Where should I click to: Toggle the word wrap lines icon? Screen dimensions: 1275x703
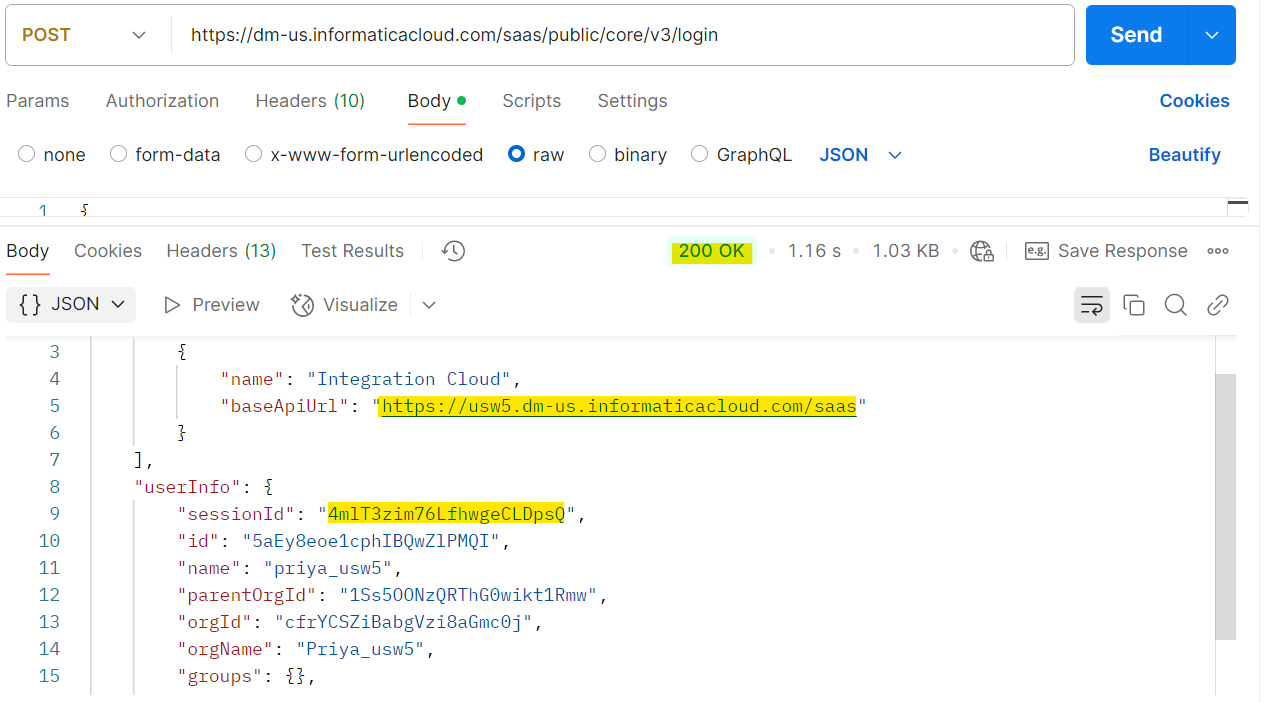(x=1092, y=305)
